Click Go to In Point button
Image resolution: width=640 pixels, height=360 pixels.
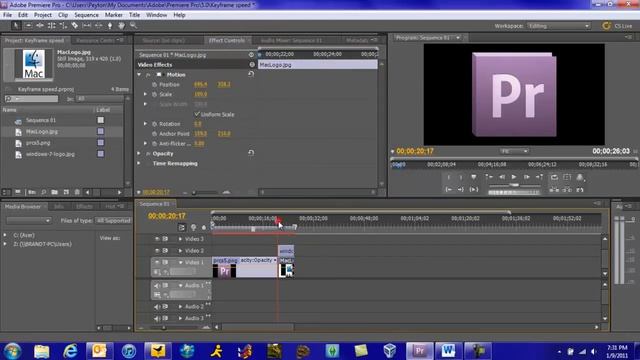coord(448,189)
